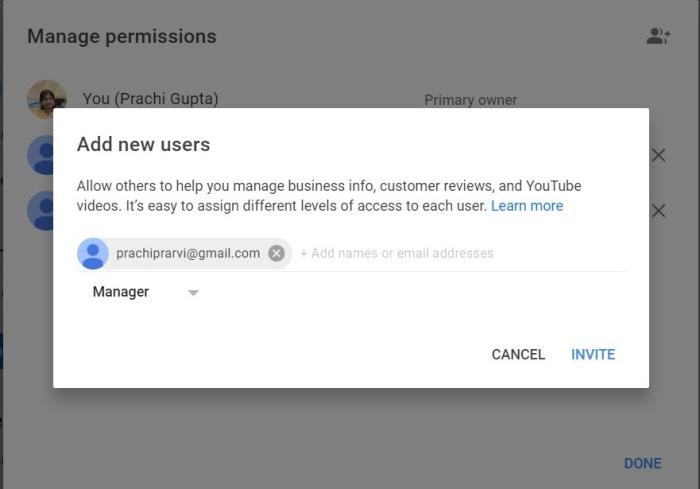This screenshot has height=489, width=700.
Task: Remove the third user with X
Action: coord(658,211)
